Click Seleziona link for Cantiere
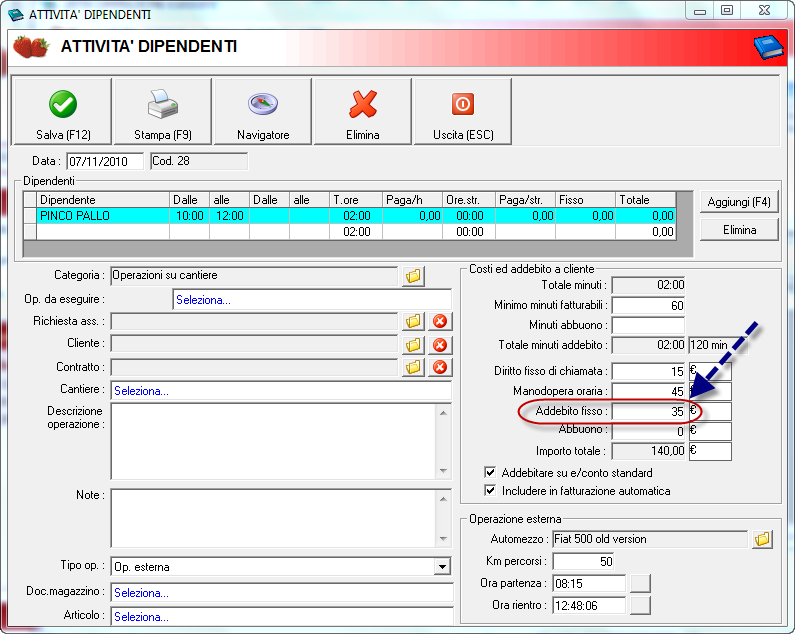 [x=141, y=391]
